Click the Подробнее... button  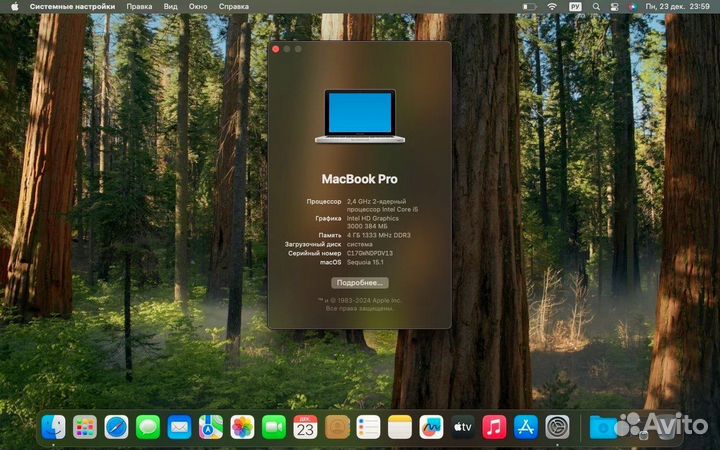(x=360, y=283)
